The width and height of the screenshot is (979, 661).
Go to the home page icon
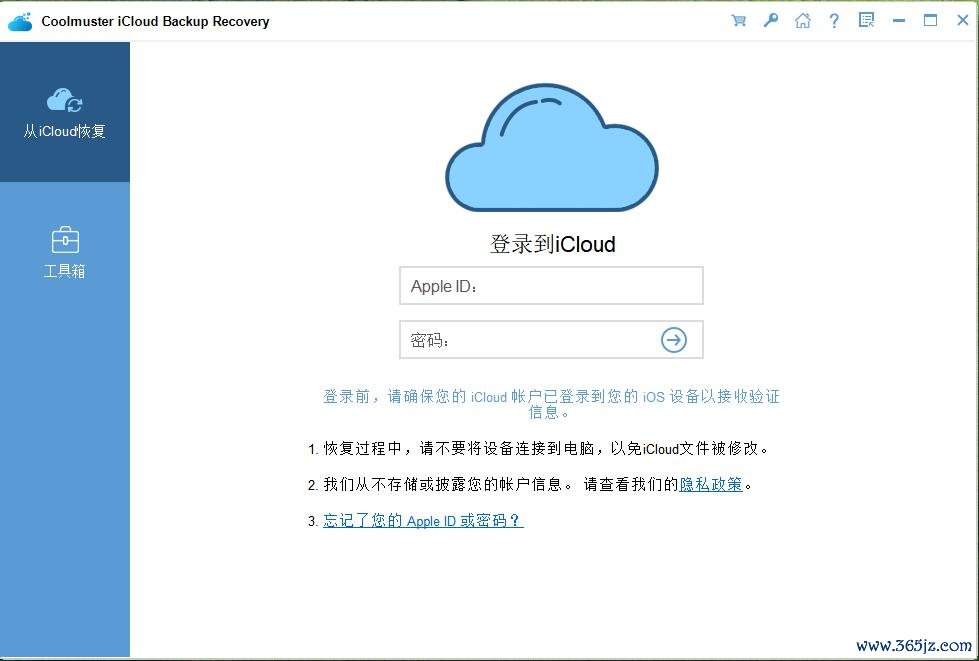(803, 21)
